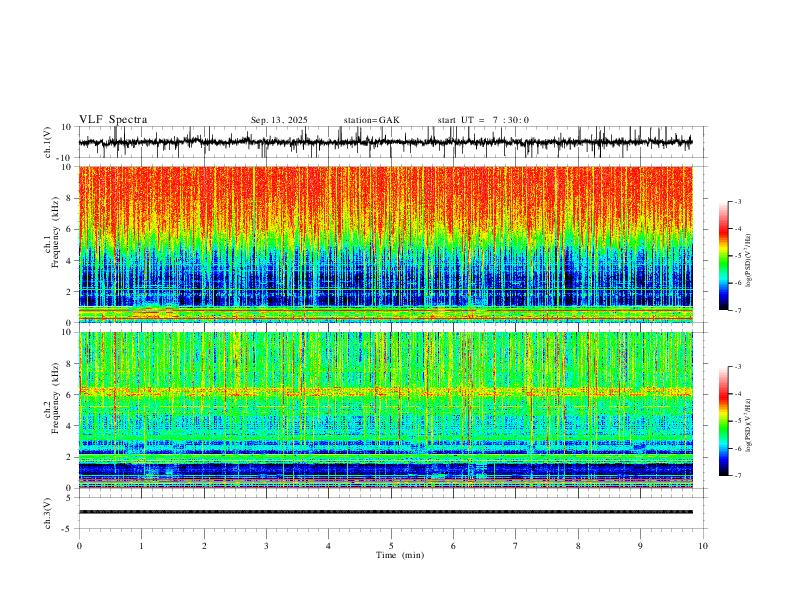Click the "0" tick on the time axis

(79, 546)
